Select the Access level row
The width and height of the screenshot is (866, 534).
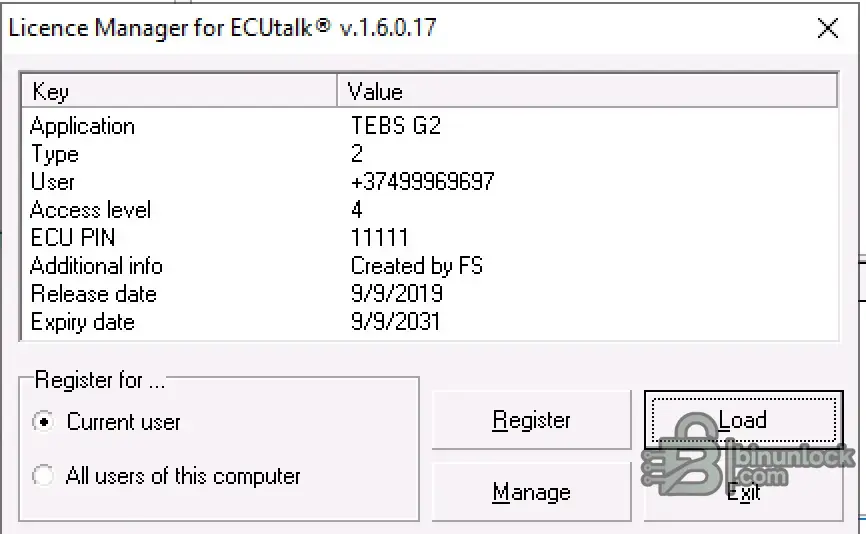tap(90, 210)
